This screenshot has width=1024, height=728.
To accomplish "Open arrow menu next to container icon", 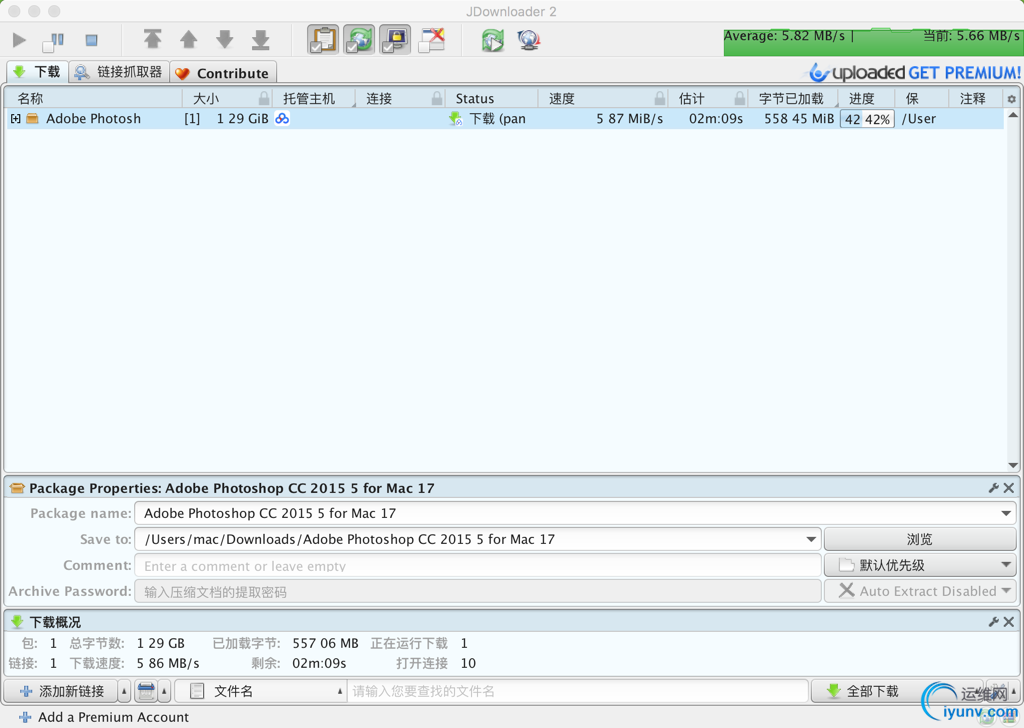I will tap(165, 691).
